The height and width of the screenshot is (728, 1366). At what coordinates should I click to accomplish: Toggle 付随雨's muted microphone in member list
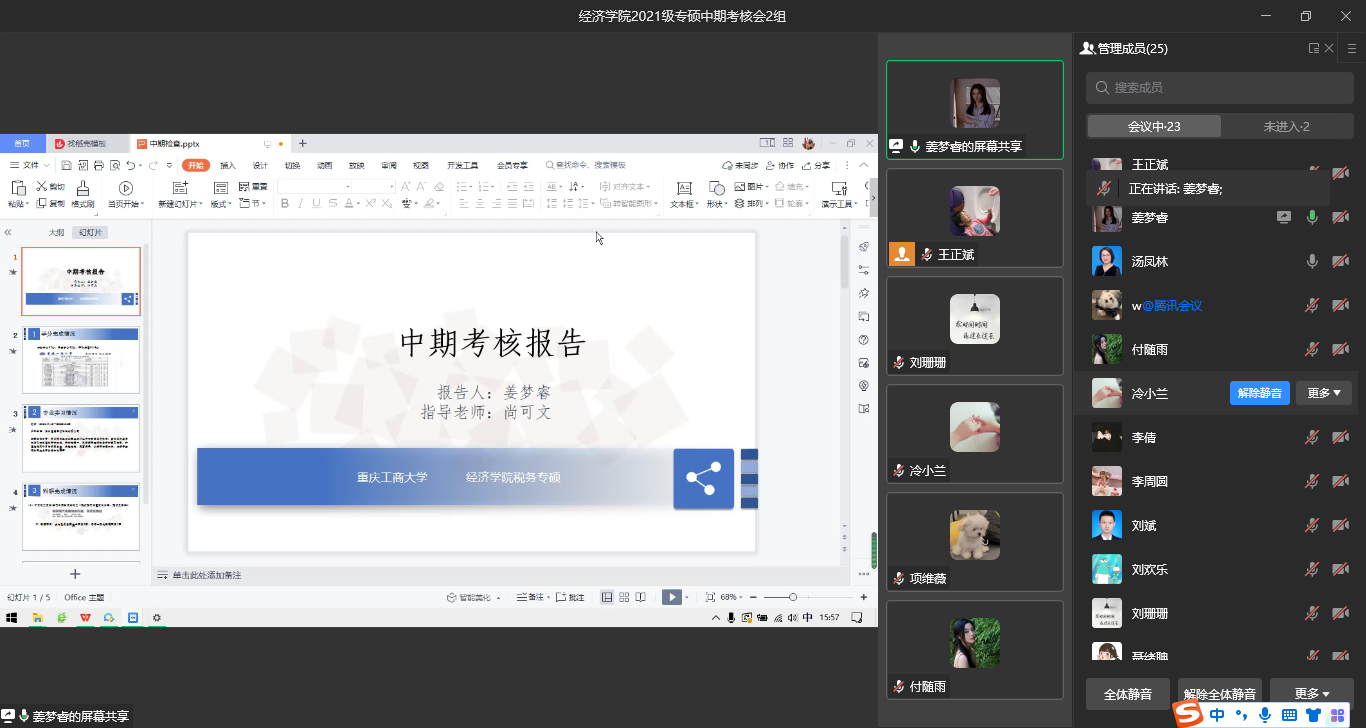coord(1312,349)
